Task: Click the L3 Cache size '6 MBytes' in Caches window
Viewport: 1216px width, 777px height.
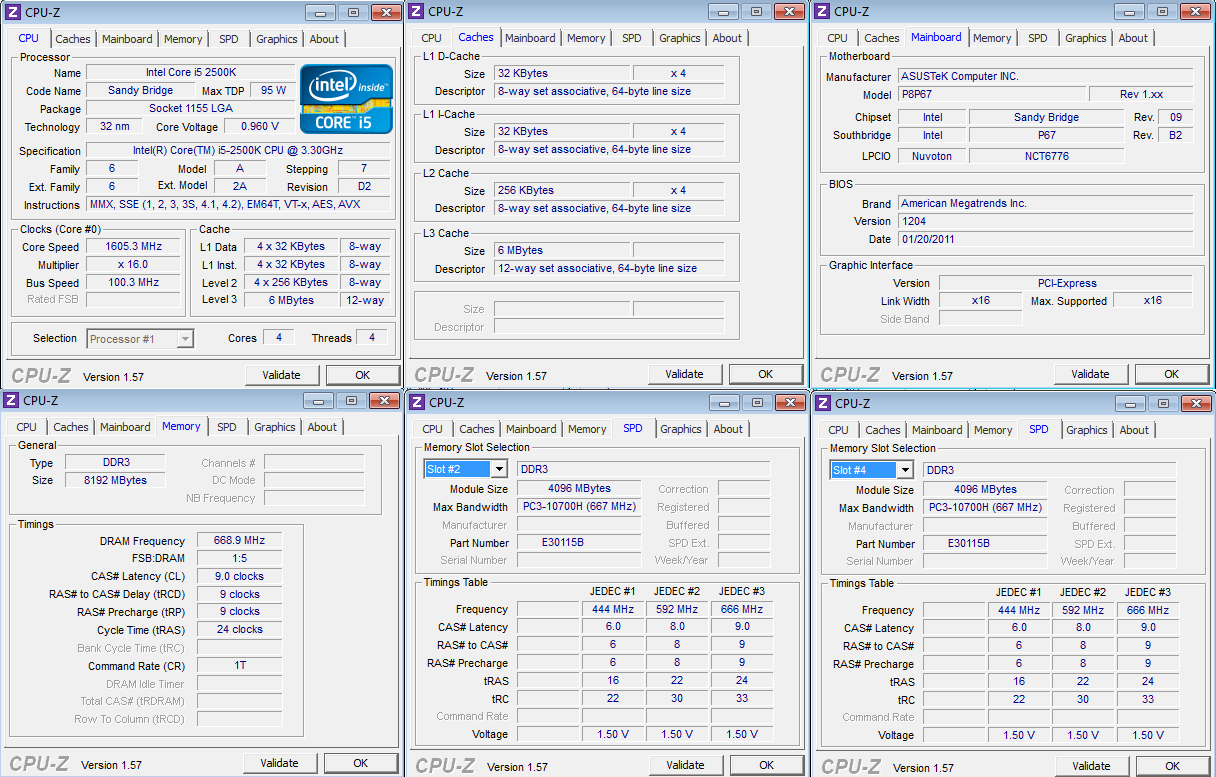Action: pyautogui.click(x=562, y=251)
